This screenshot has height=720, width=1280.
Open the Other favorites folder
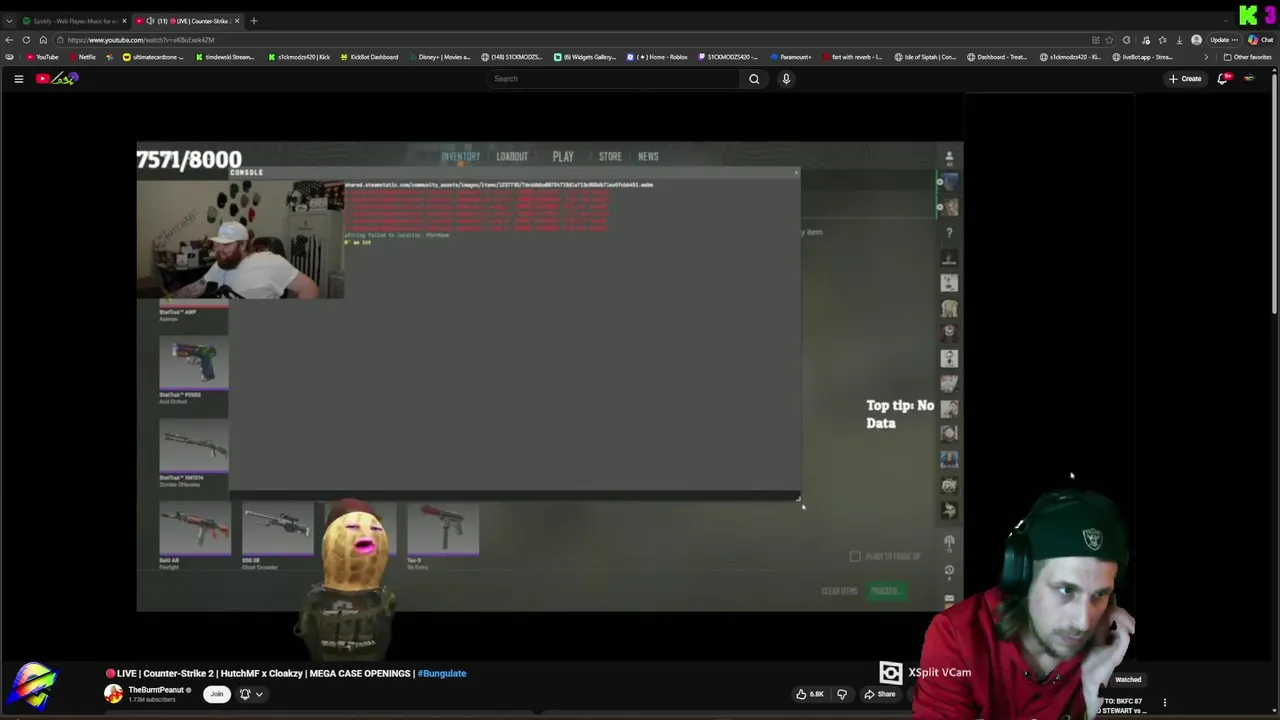click(1248, 57)
